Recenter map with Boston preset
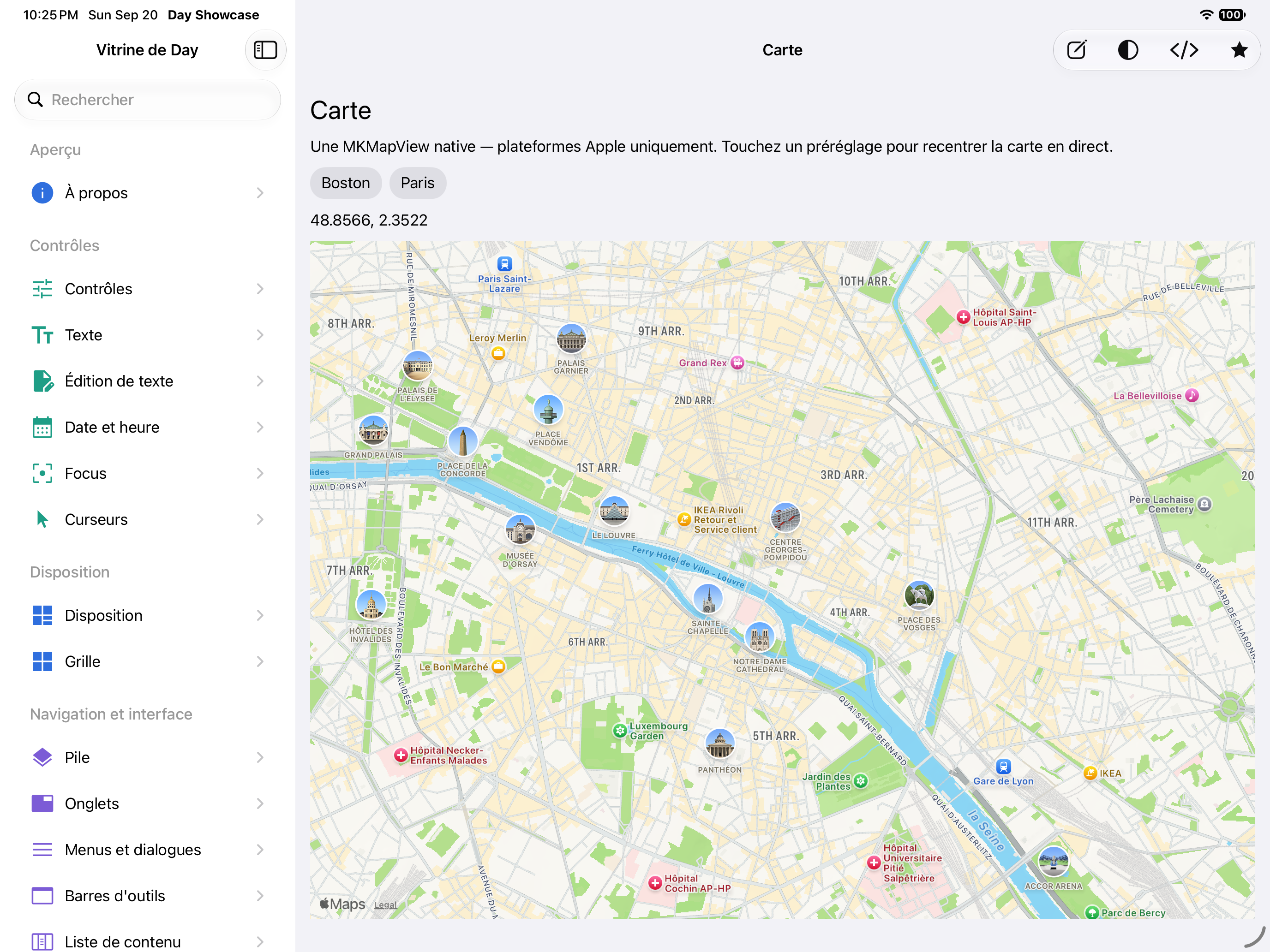This screenshot has height=952, width=1270. (346, 183)
